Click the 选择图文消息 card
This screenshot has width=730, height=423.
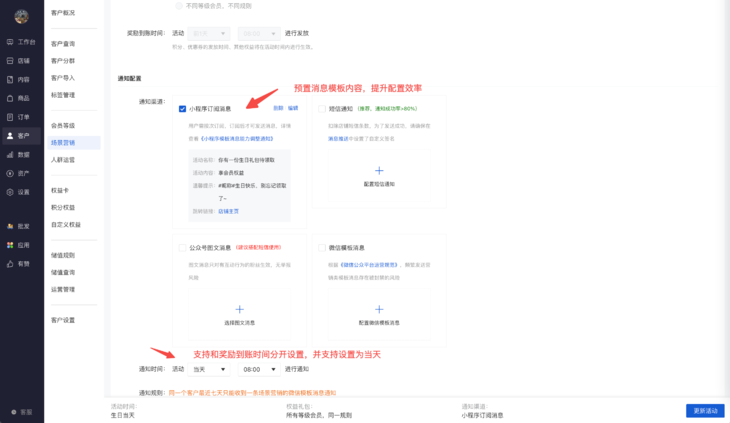[239, 315]
